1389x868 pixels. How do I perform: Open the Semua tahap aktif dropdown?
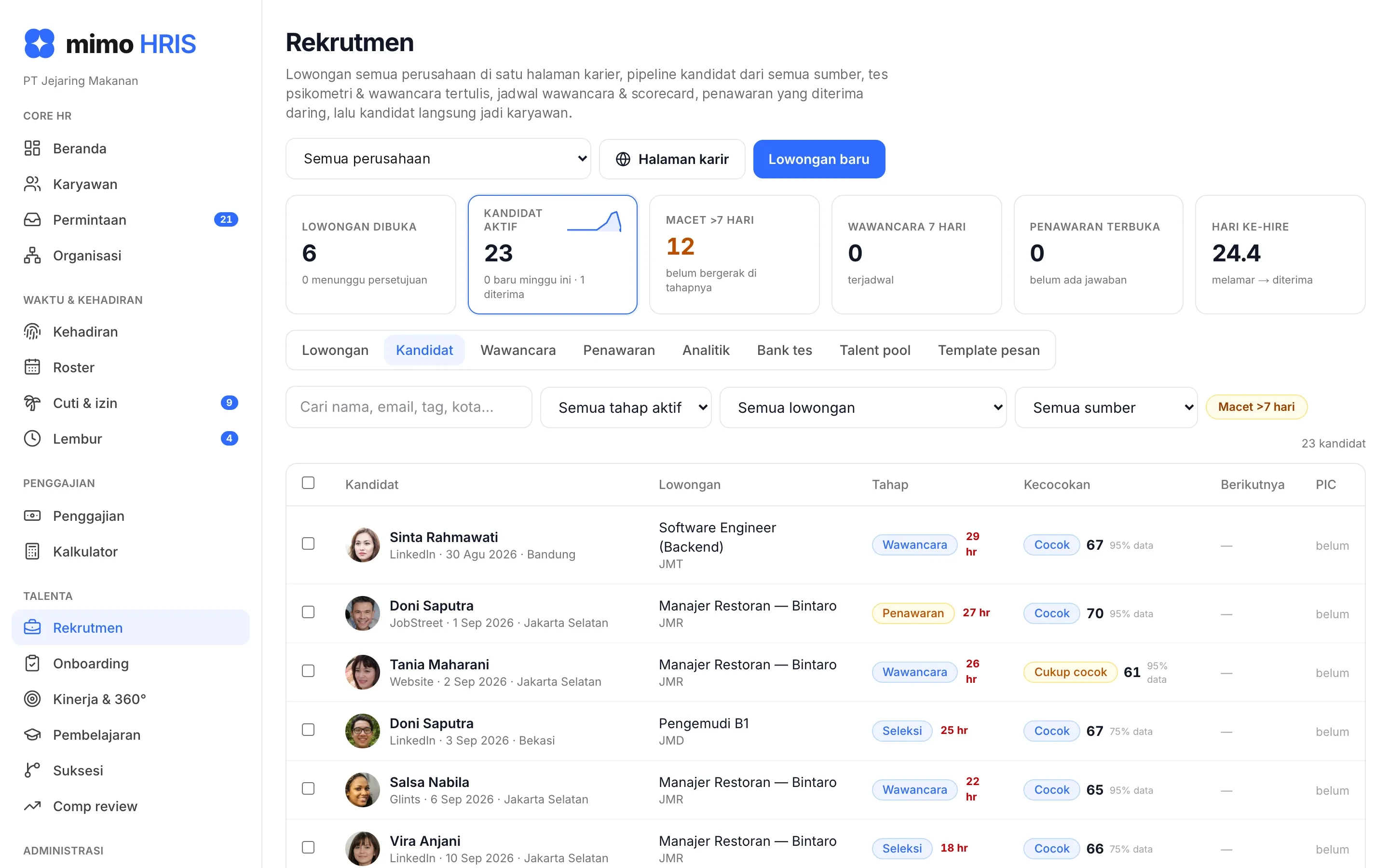tap(626, 407)
